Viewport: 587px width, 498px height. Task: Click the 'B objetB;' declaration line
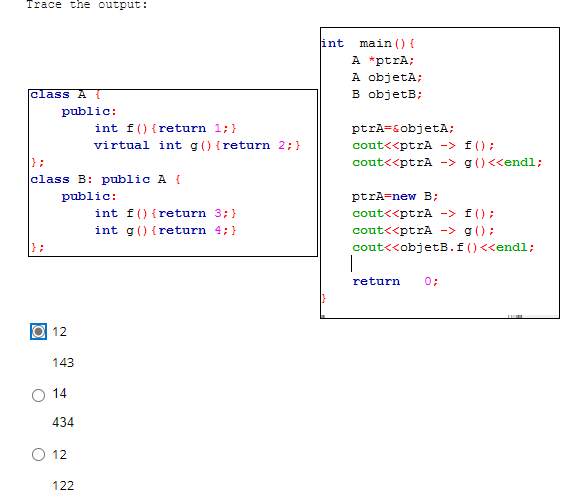387,94
